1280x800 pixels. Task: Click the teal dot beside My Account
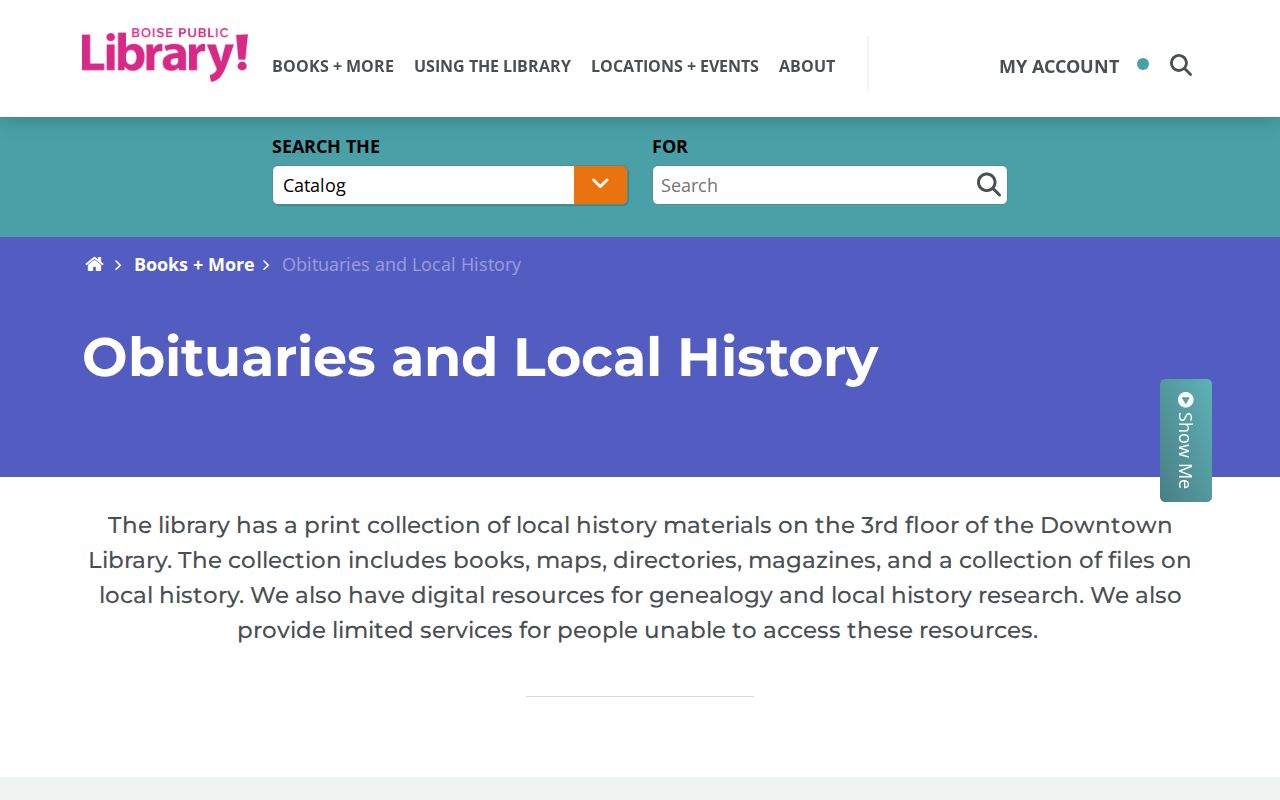pos(1143,64)
